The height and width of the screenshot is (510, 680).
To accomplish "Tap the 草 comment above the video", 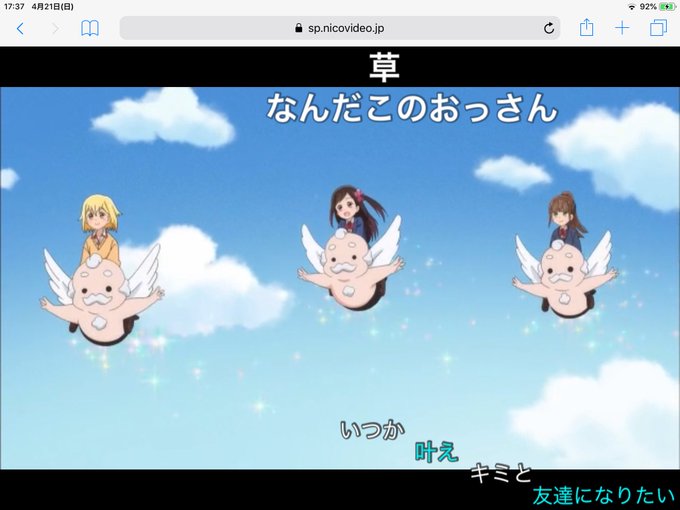I will pyautogui.click(x=384, y=67).
